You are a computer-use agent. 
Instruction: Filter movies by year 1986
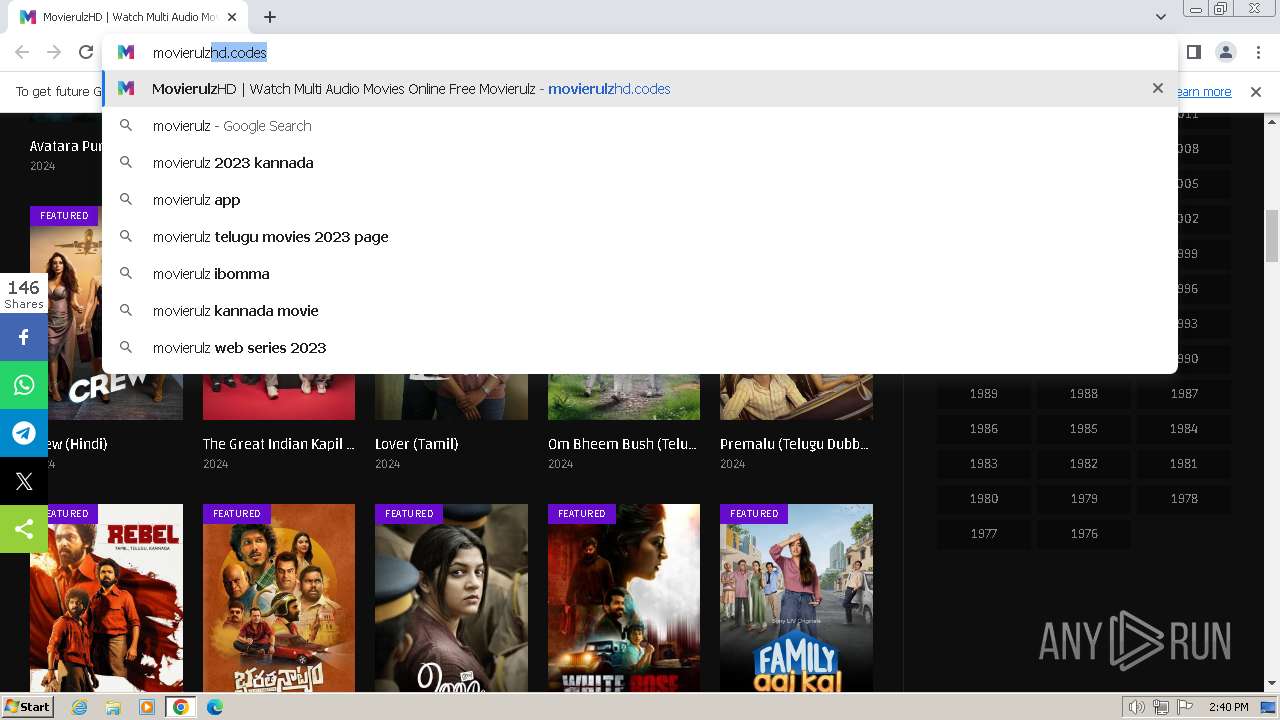coord(984,429)
